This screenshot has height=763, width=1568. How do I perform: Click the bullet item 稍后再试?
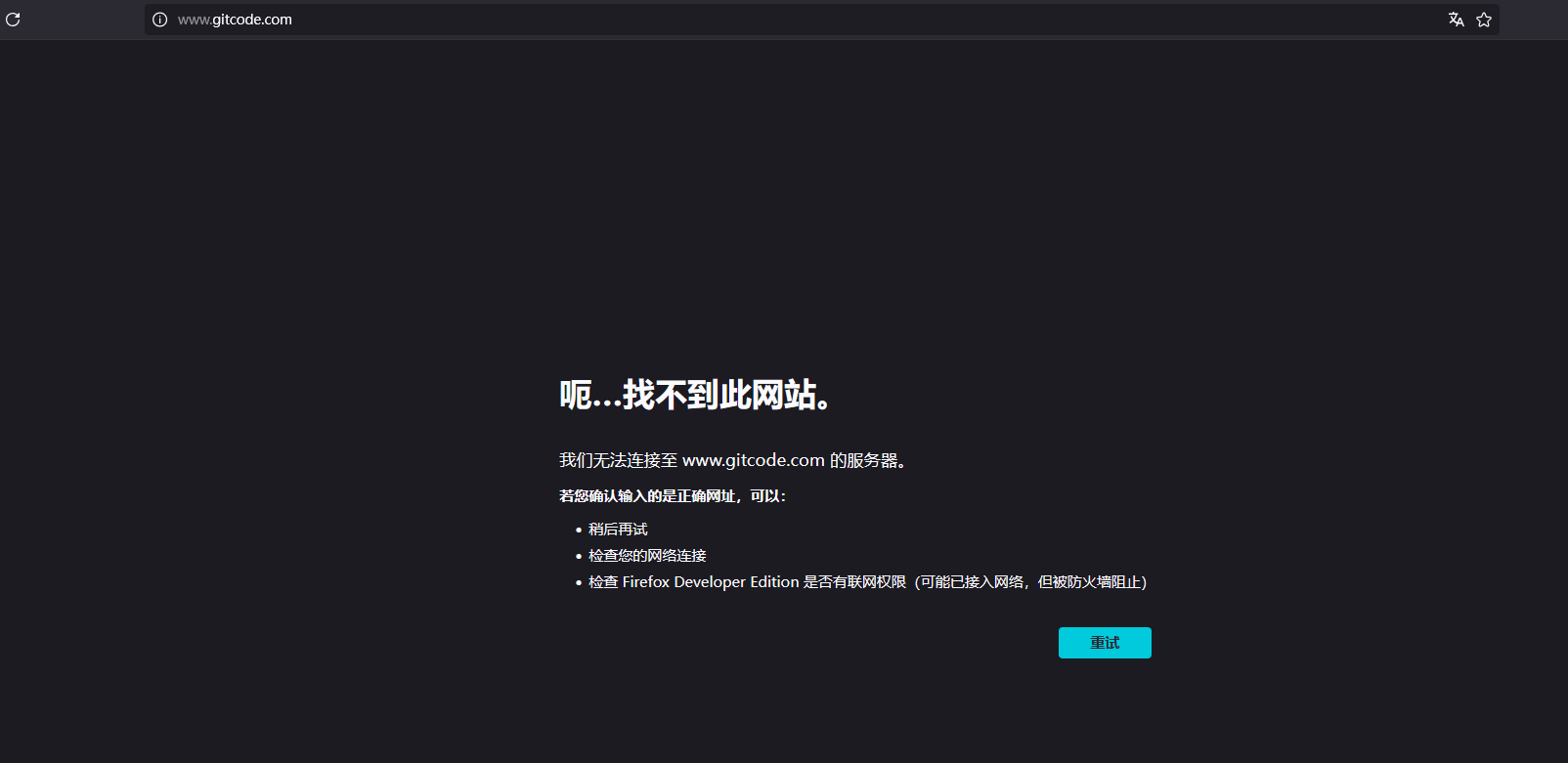pyautogui.click(x=618, y=530)
